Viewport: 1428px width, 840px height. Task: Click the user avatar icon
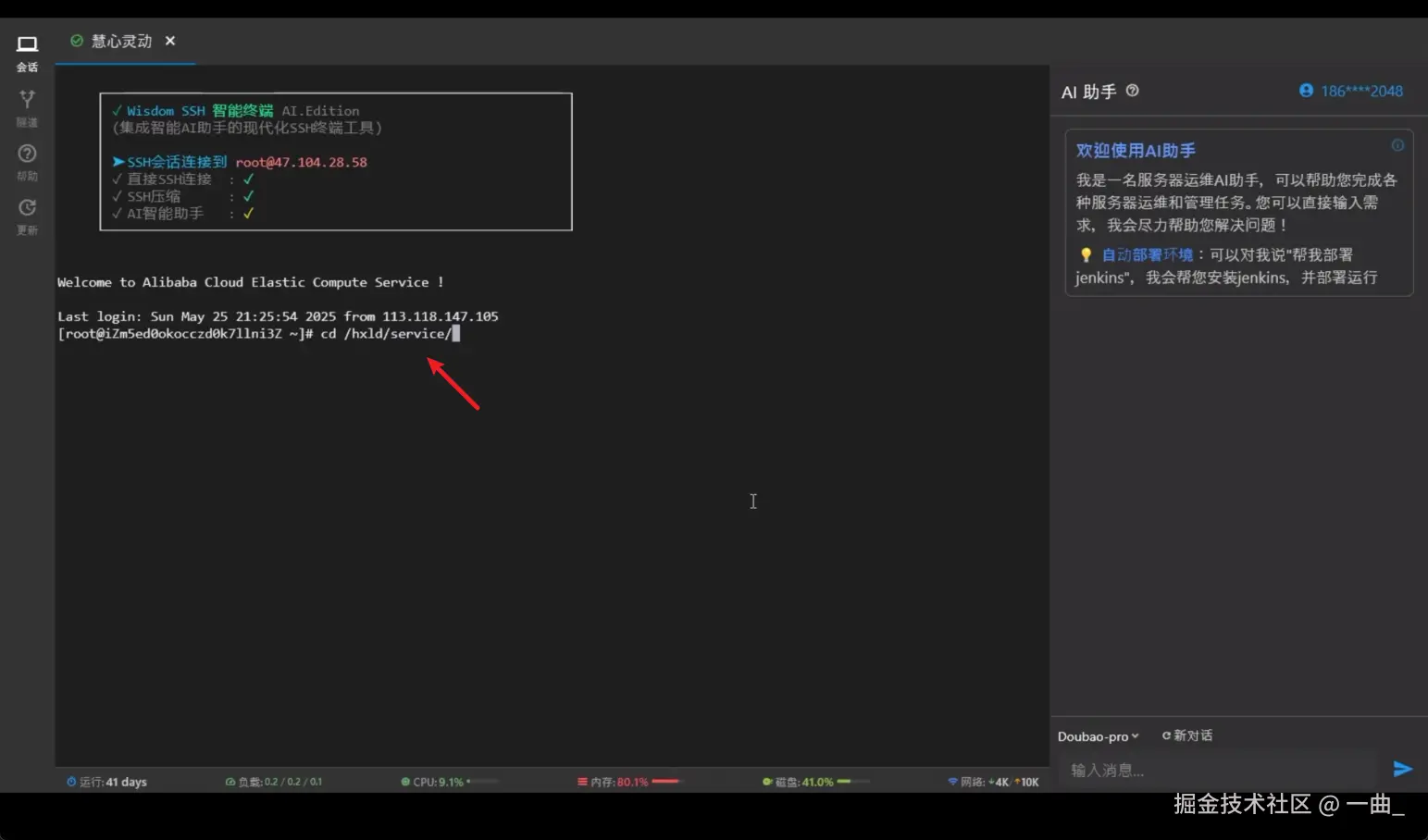click(x=1306, y=91)
